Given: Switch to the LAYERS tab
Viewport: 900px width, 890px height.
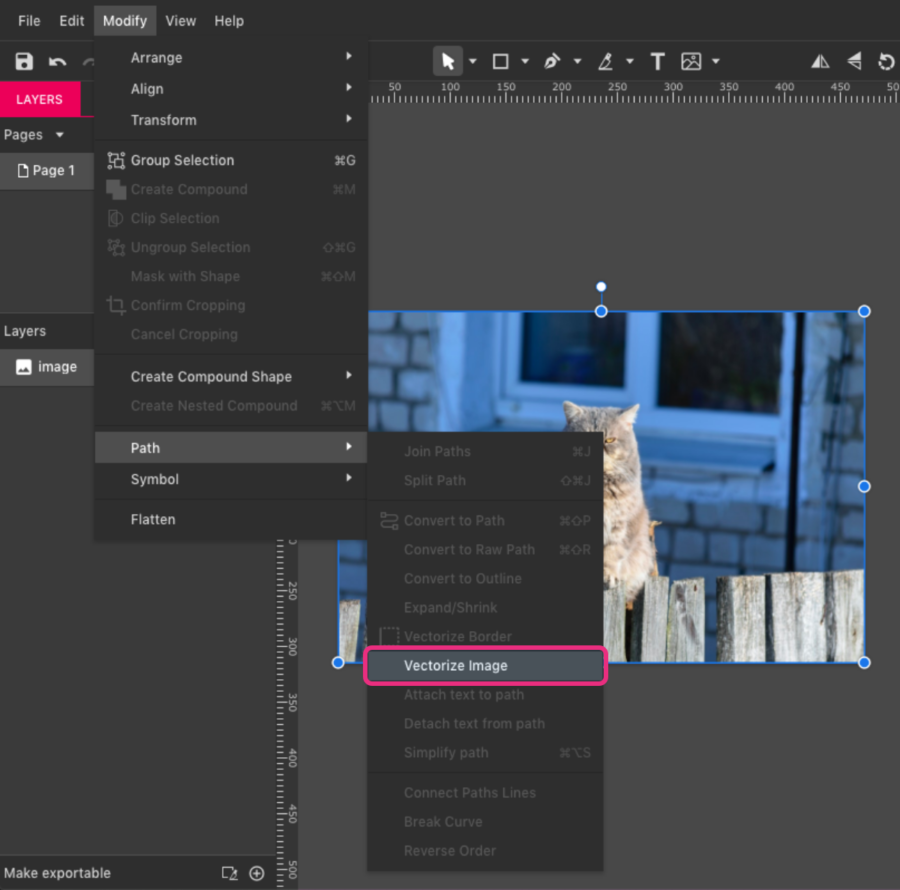Looking at the screenshot, I should tap(40, 99).
